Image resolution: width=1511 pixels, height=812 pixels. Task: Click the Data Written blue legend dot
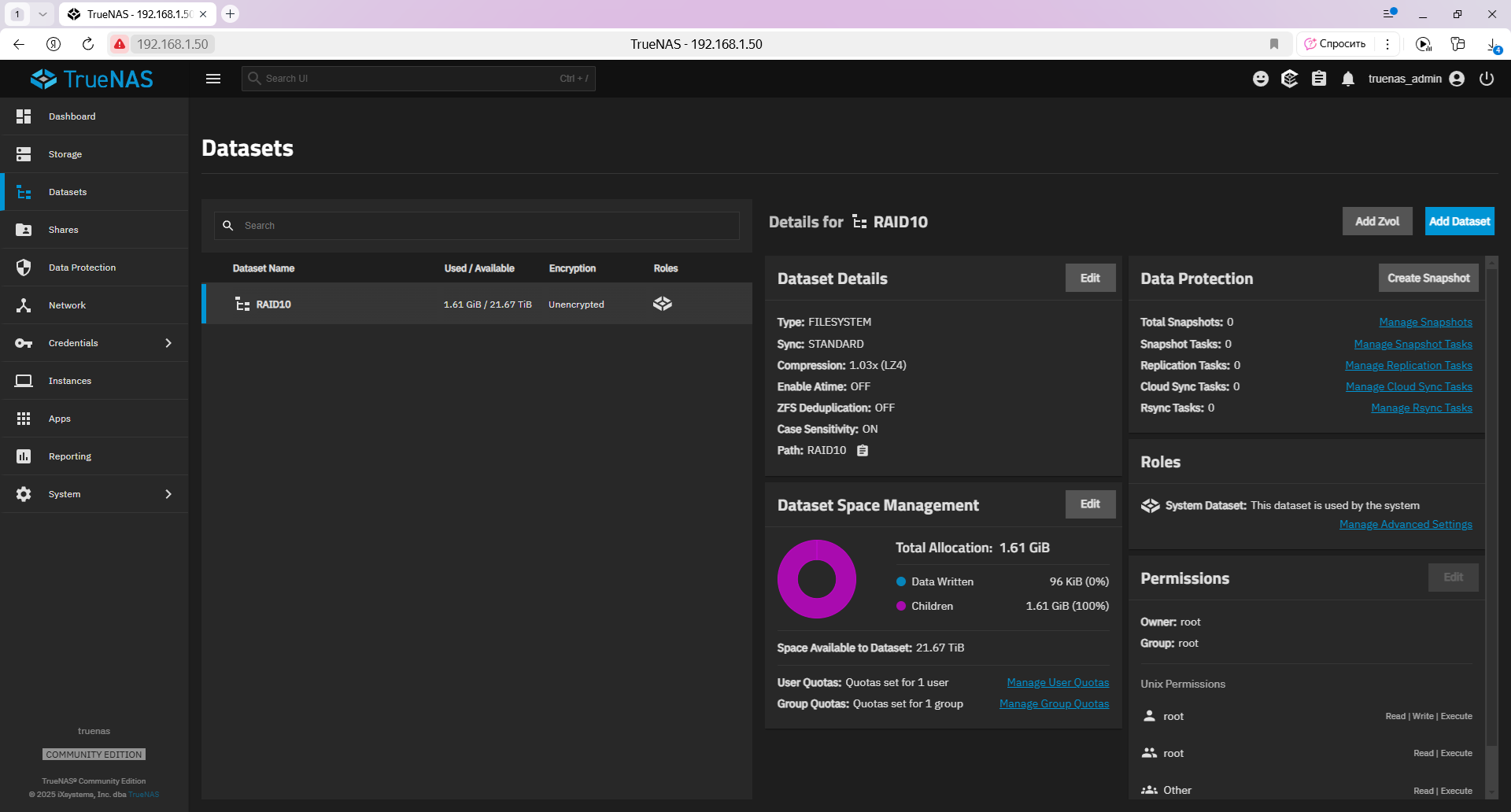tap(901, 581)
